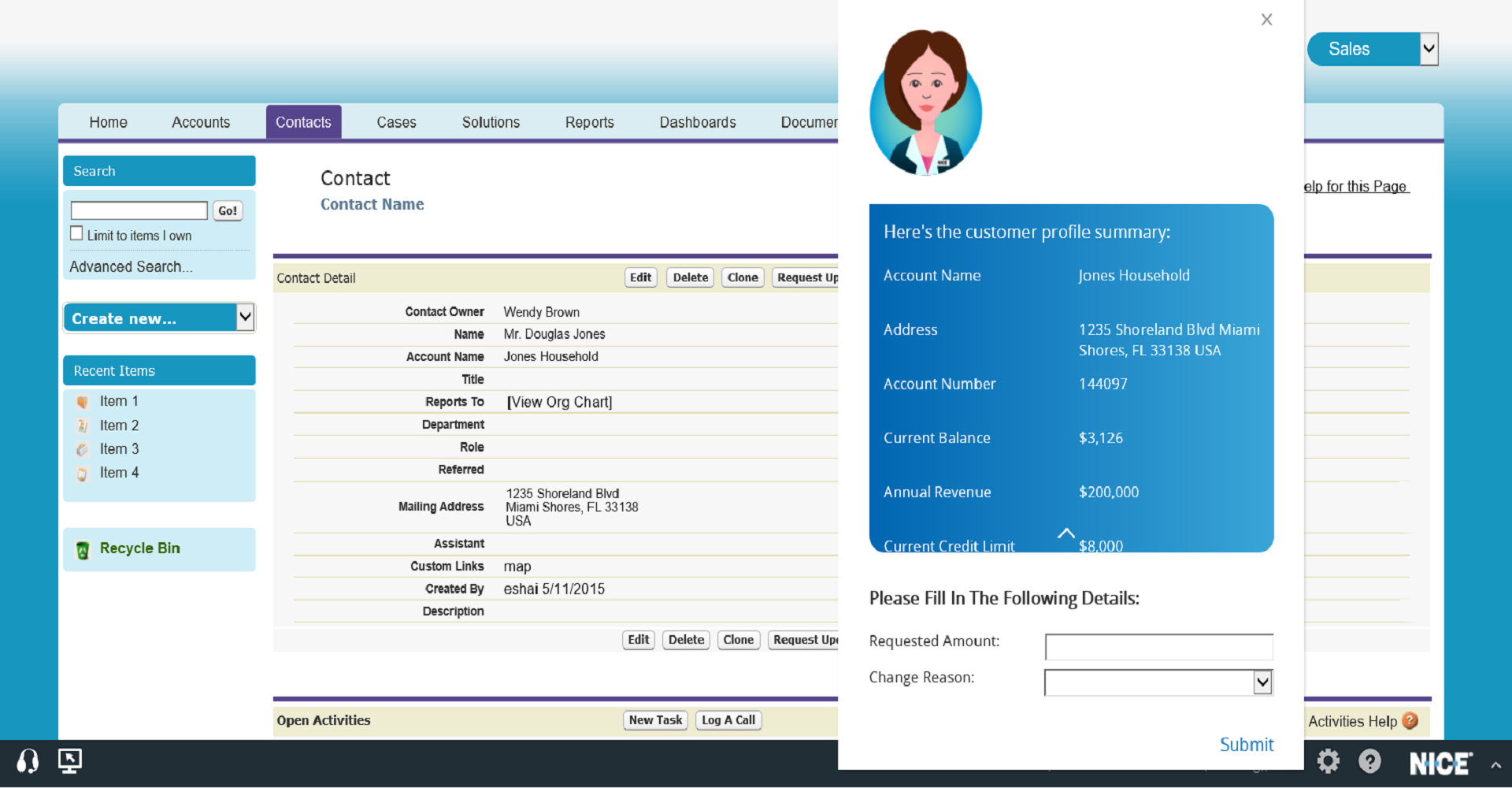1512x788 pixels.
Task: Click the agent avatar picture
Action: 926,102
